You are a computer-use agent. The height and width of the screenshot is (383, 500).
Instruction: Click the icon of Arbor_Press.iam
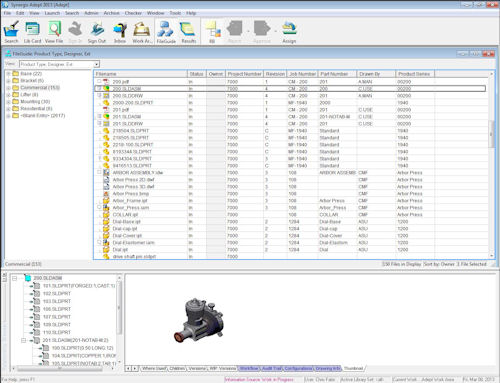click(106, 208)
